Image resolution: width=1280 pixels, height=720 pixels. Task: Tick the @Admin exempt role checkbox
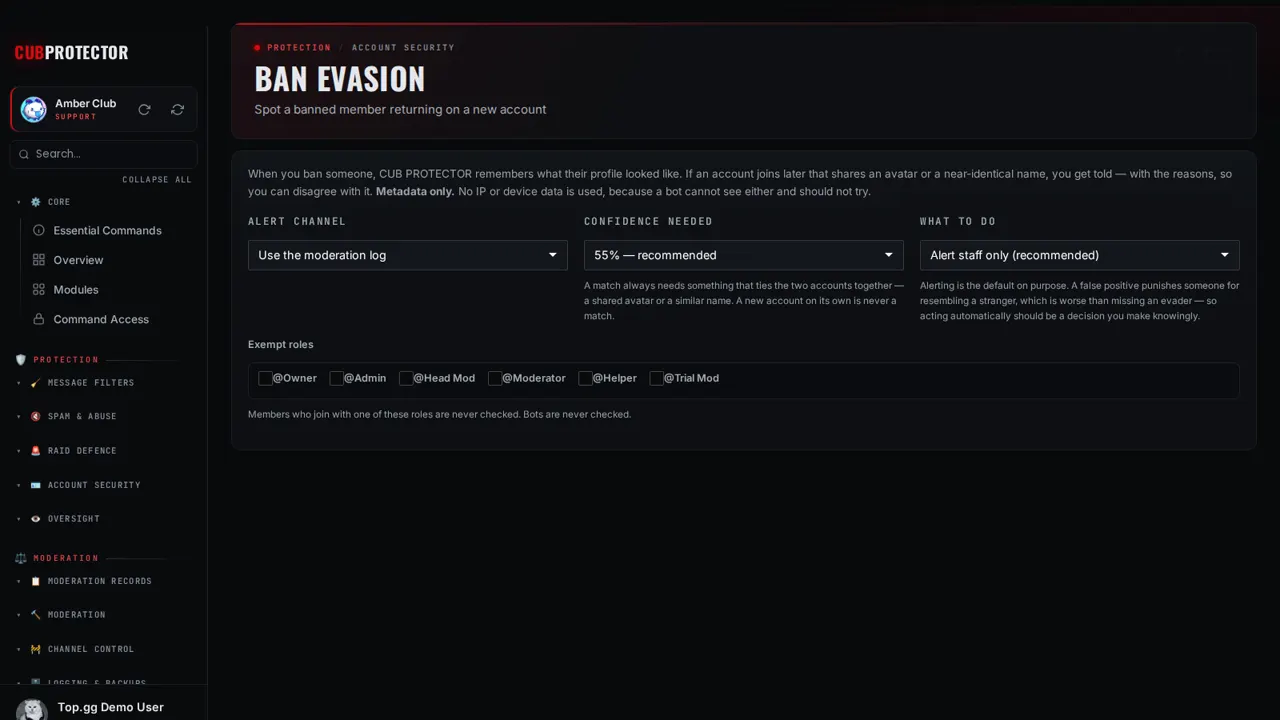coord(336,378)
